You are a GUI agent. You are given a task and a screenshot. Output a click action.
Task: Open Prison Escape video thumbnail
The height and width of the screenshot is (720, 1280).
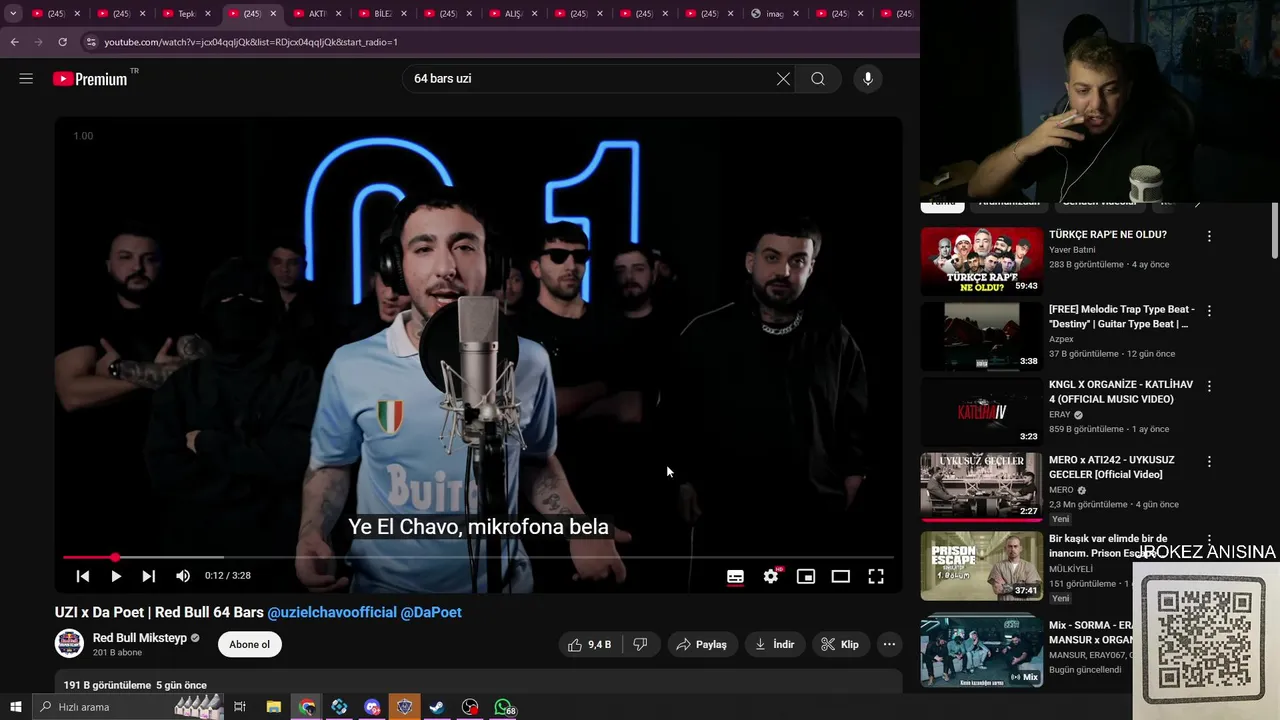pos(982,565)
